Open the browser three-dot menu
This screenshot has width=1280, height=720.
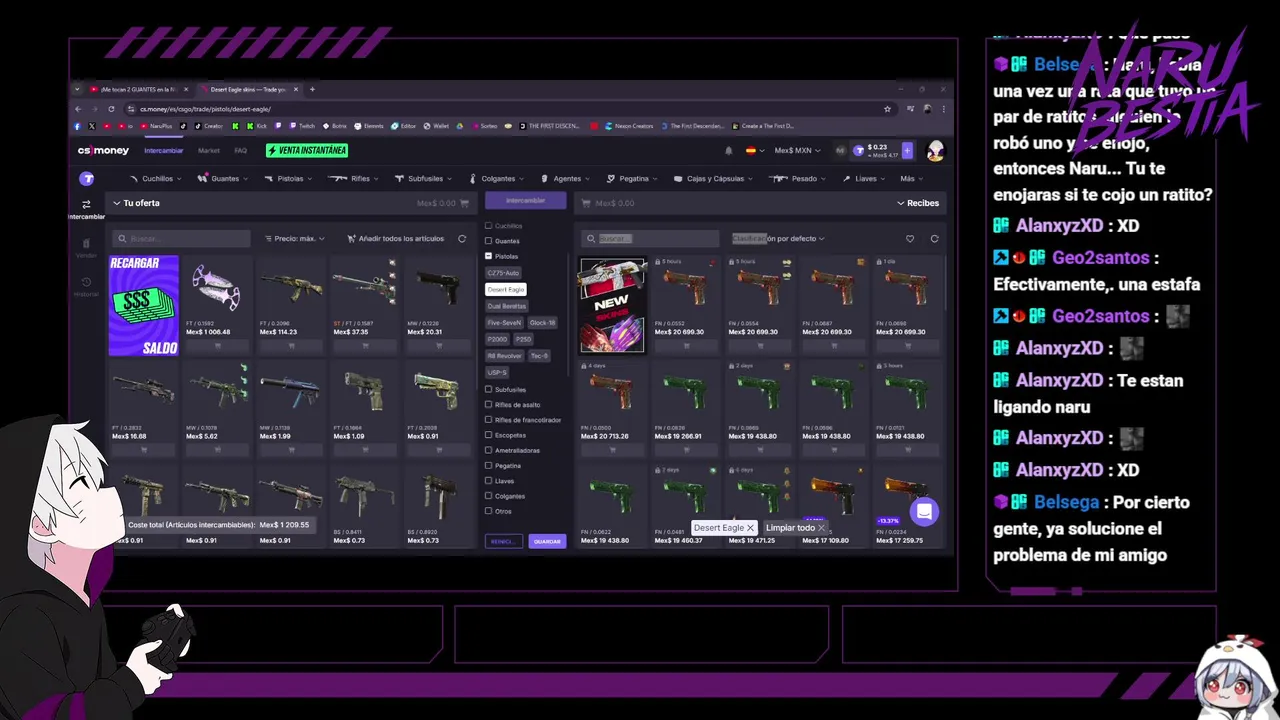tap(943, 109)
